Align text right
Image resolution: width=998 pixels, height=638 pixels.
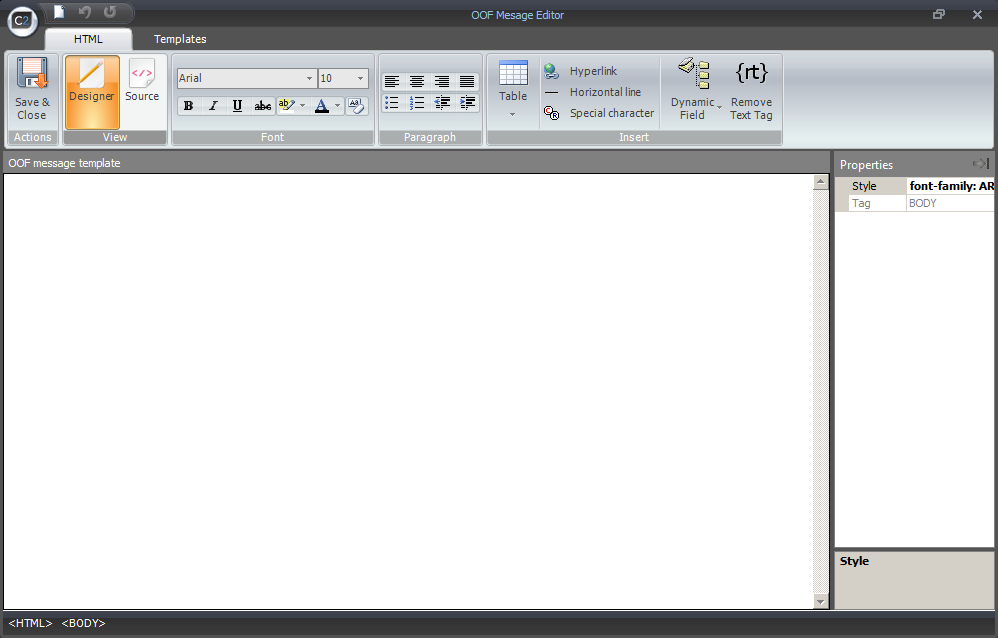[x=442, y=82]
